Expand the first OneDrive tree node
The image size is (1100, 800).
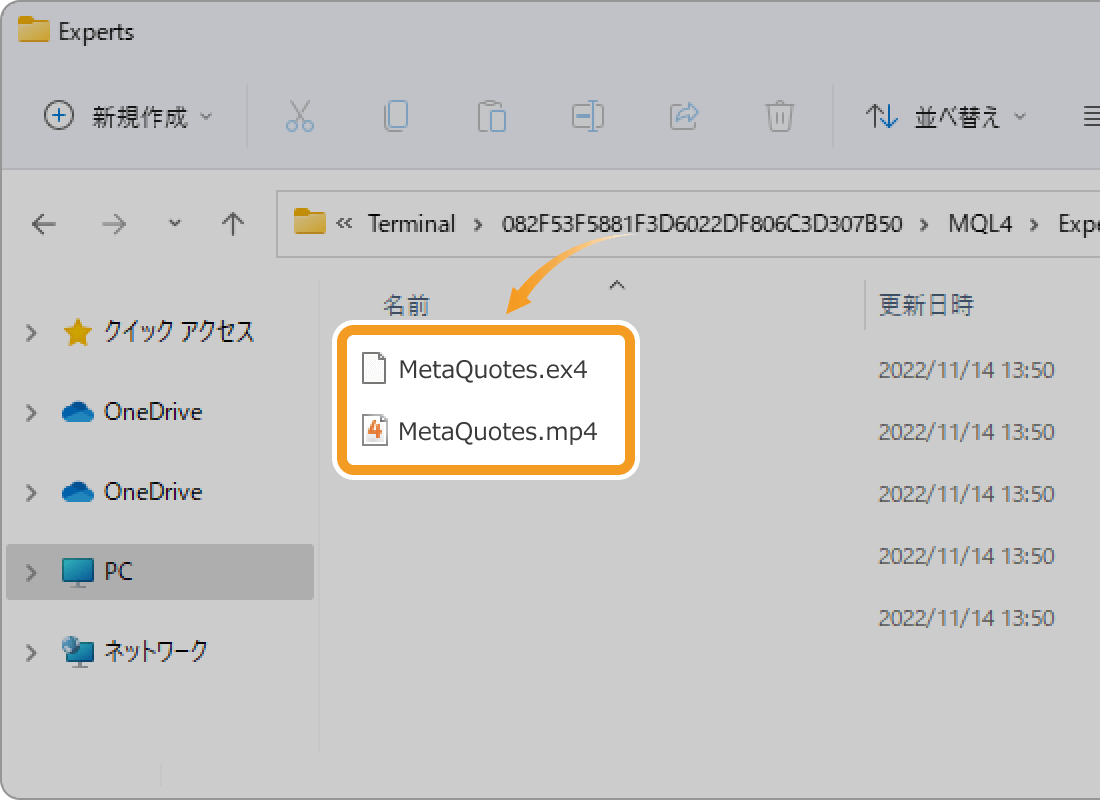click(x=31, y=413)
